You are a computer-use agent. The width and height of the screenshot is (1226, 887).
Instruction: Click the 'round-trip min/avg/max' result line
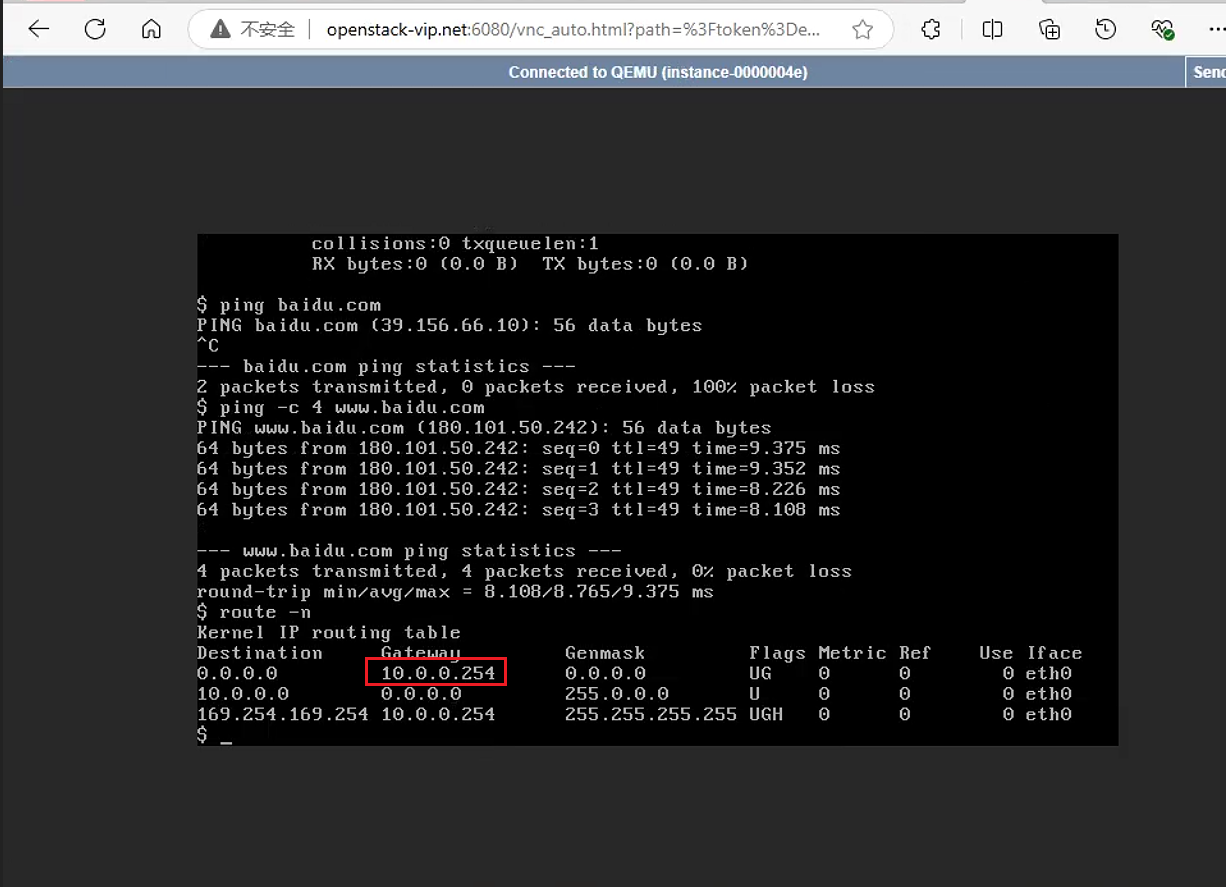pos(455,592)
